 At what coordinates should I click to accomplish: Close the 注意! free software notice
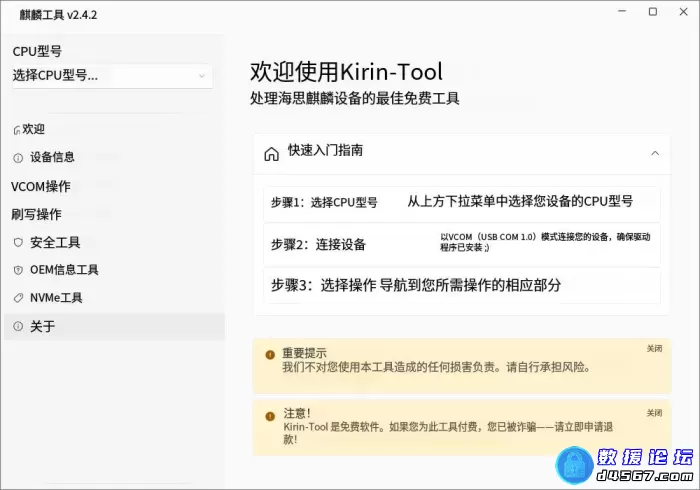tap(654, 413)
